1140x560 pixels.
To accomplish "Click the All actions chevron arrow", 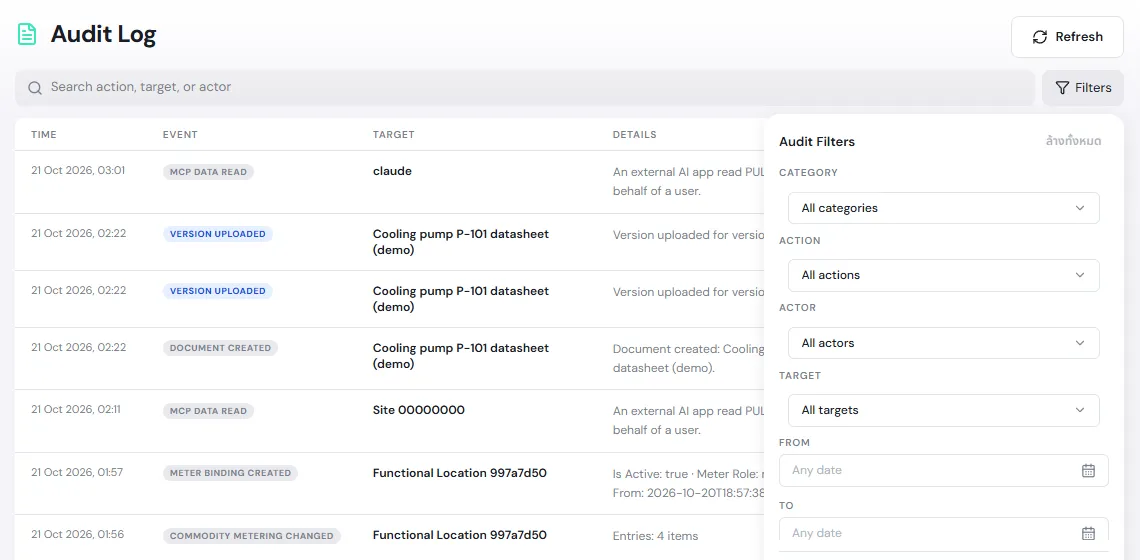I will 1080,275.
